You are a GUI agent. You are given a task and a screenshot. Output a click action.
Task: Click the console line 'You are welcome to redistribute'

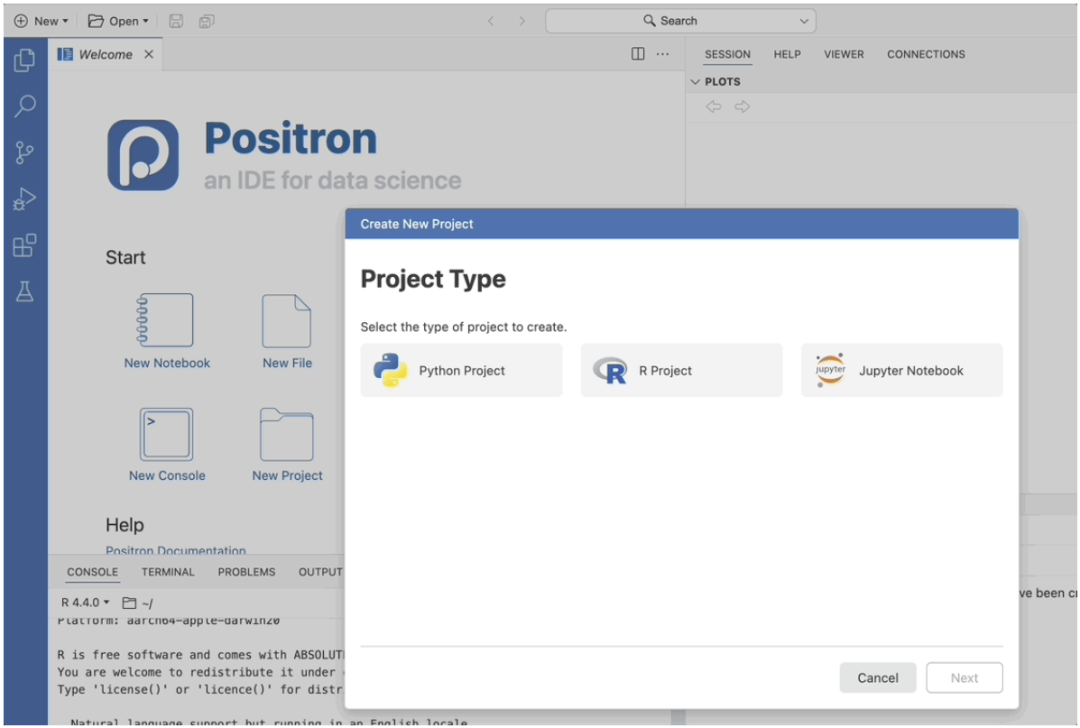200,672
